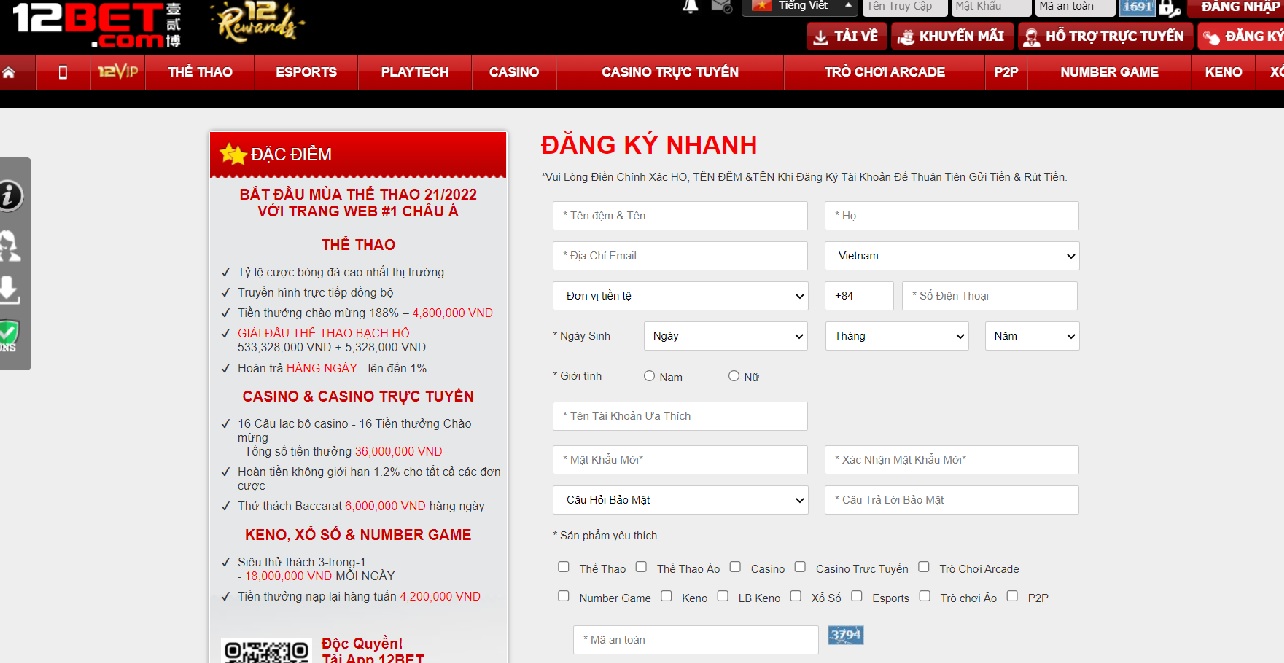Screen dimensions: 1284x663
Task: Click the header captcha image 1691
Action: point(1137,6)
